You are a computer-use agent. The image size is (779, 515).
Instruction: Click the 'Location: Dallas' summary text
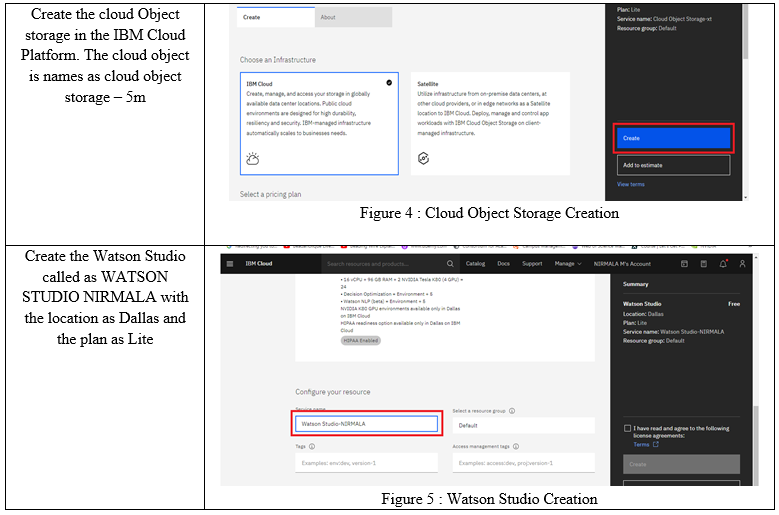coord(643,314)
